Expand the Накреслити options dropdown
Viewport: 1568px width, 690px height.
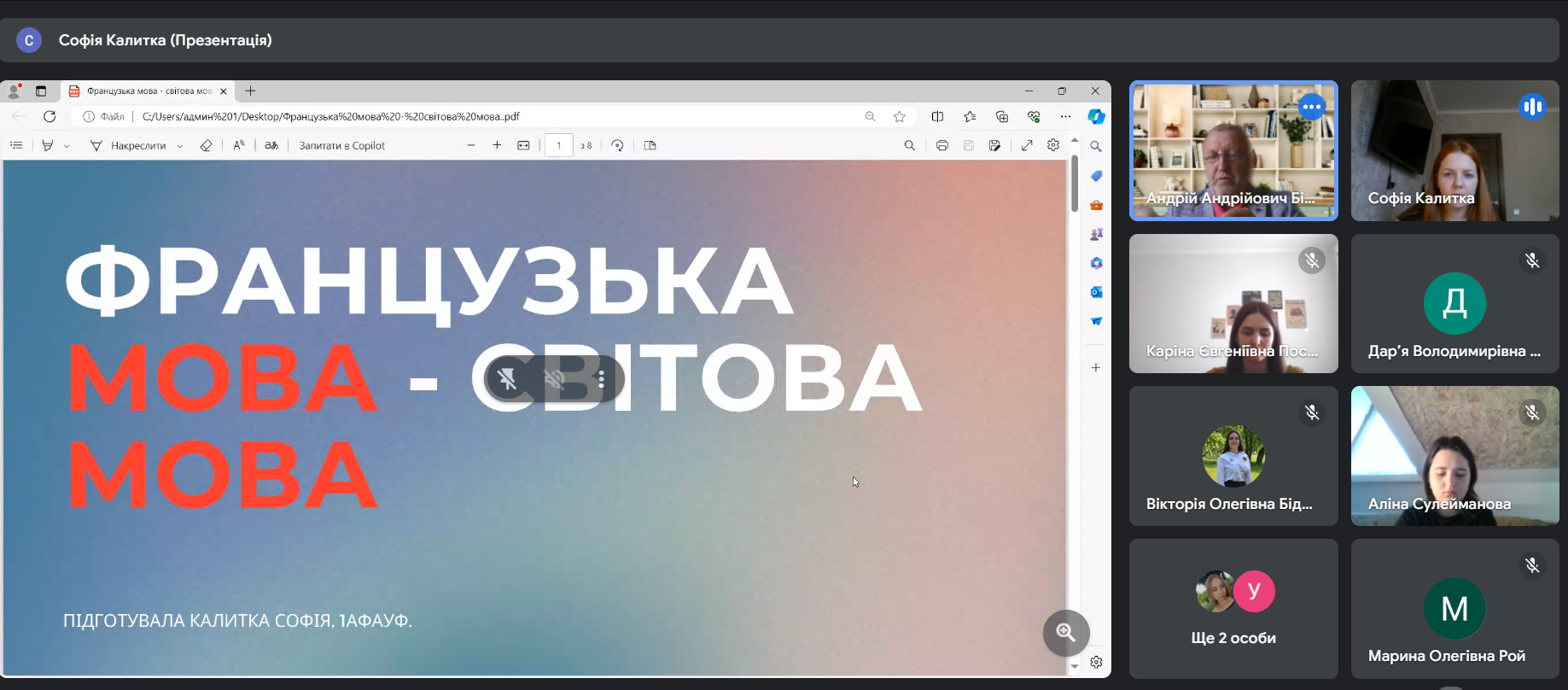point(179,146)
